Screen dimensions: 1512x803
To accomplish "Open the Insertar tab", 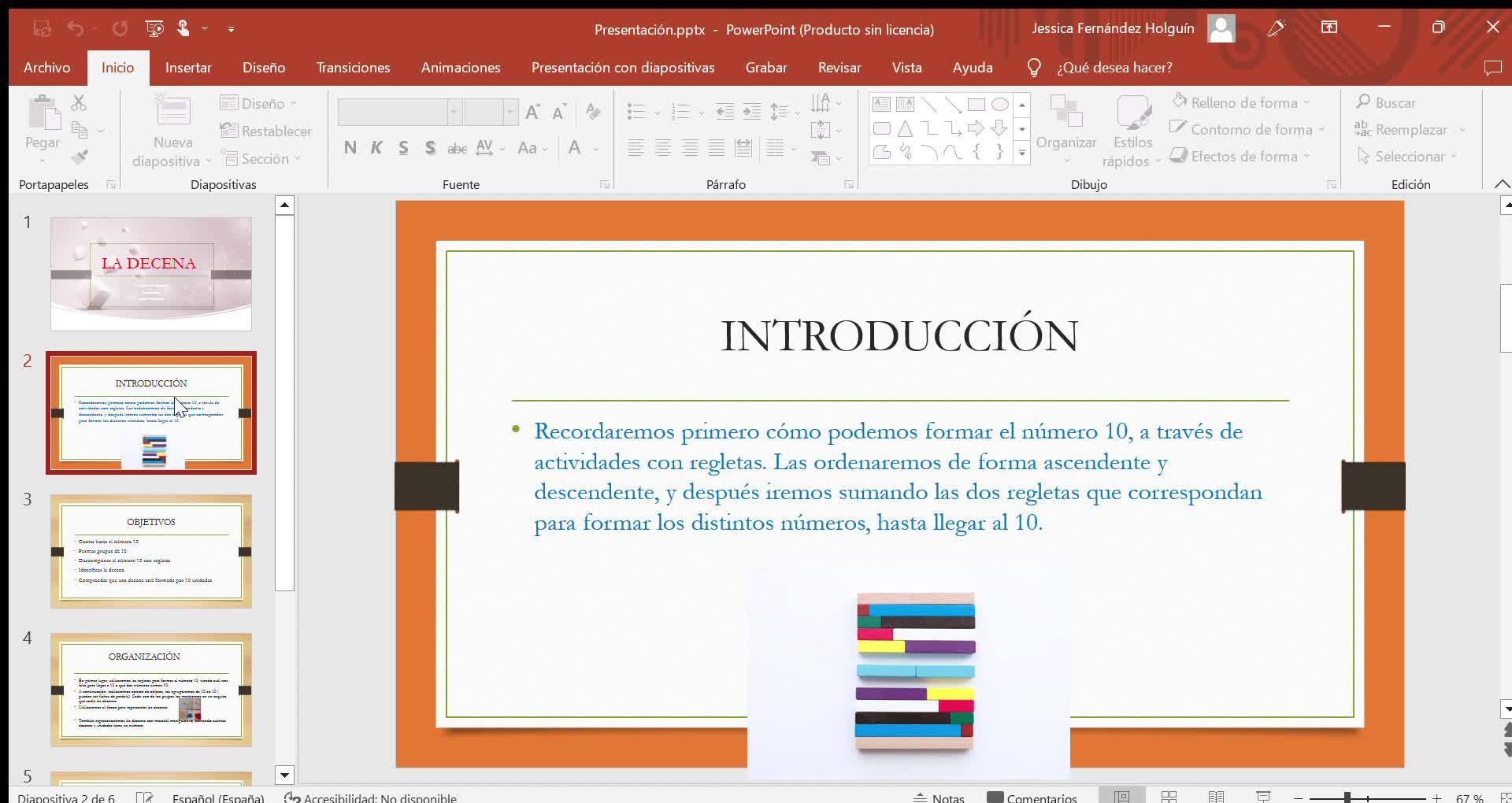I will point(188,68).
